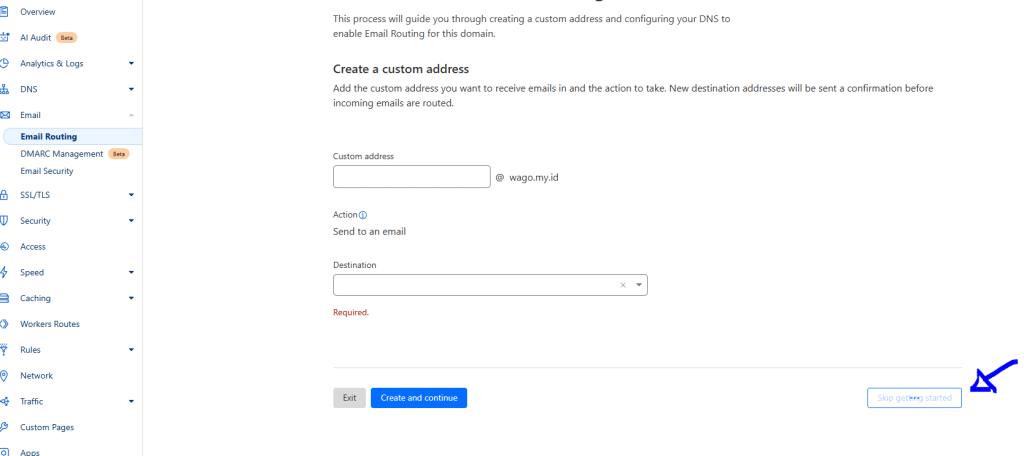Clear the Destination field selection
The height and width of the screenshot is (456, 1024).
coord(622,285)
